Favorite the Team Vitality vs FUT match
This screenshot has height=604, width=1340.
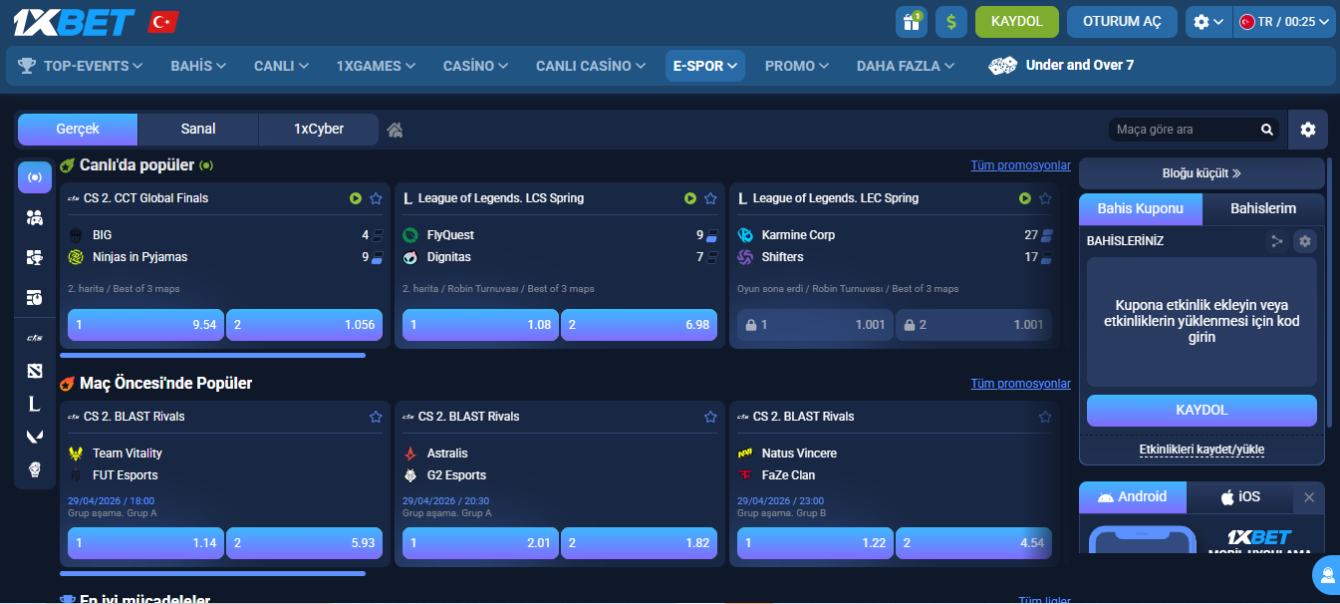tap(376, 416)
